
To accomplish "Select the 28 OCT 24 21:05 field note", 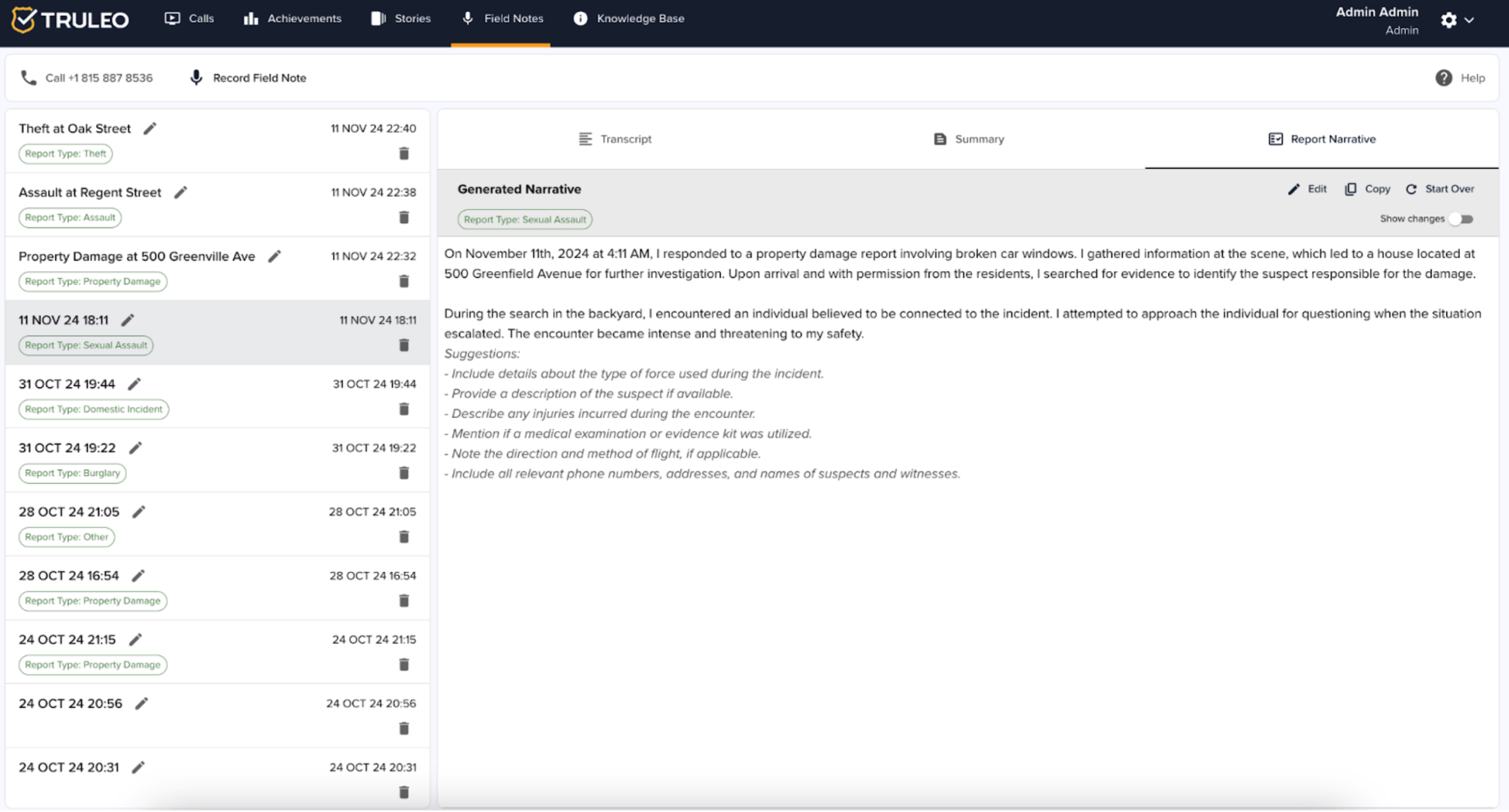I will click(217, 524).
